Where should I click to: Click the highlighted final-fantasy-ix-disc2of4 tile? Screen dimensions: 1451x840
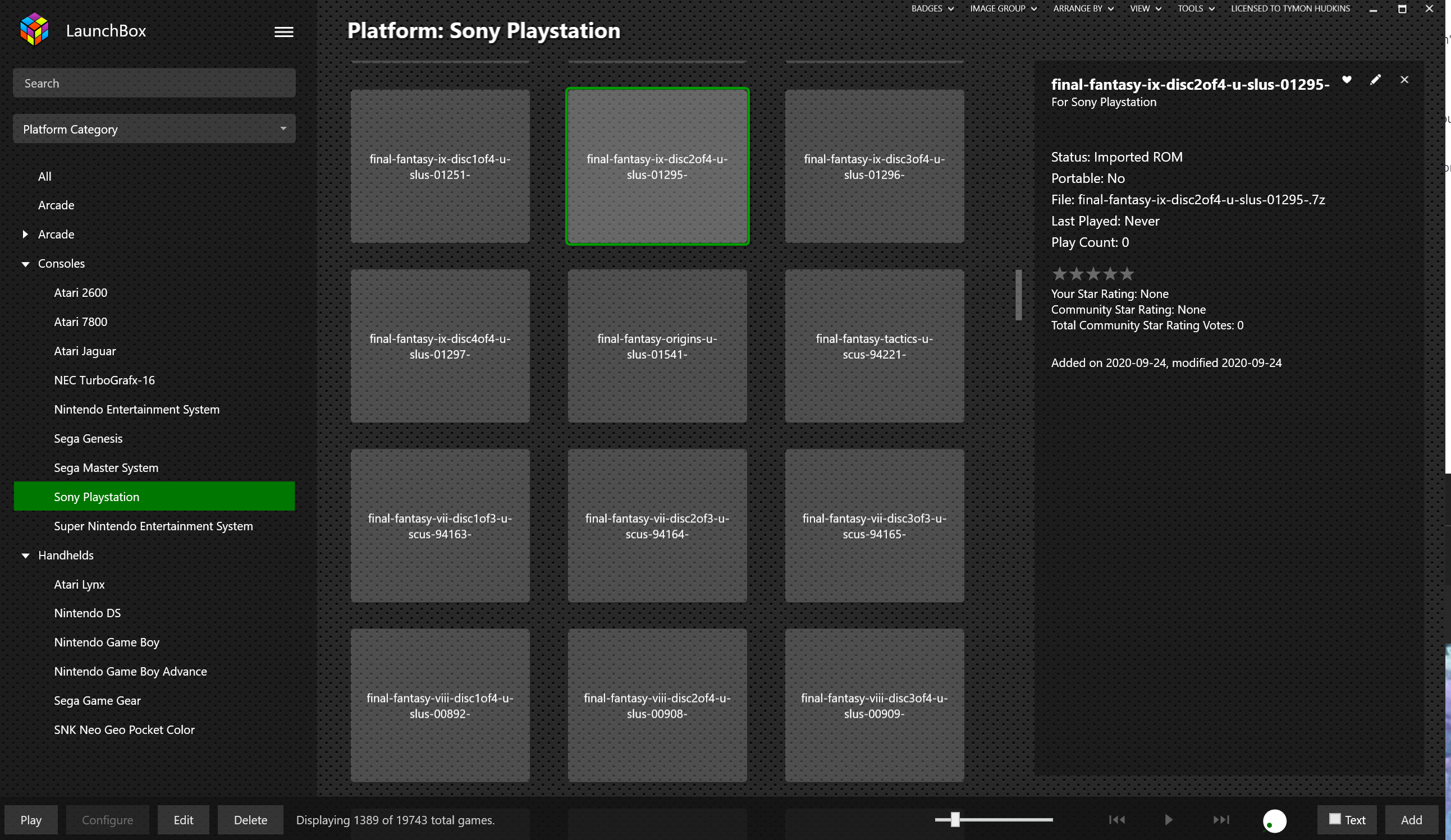(x=657, y=167)
